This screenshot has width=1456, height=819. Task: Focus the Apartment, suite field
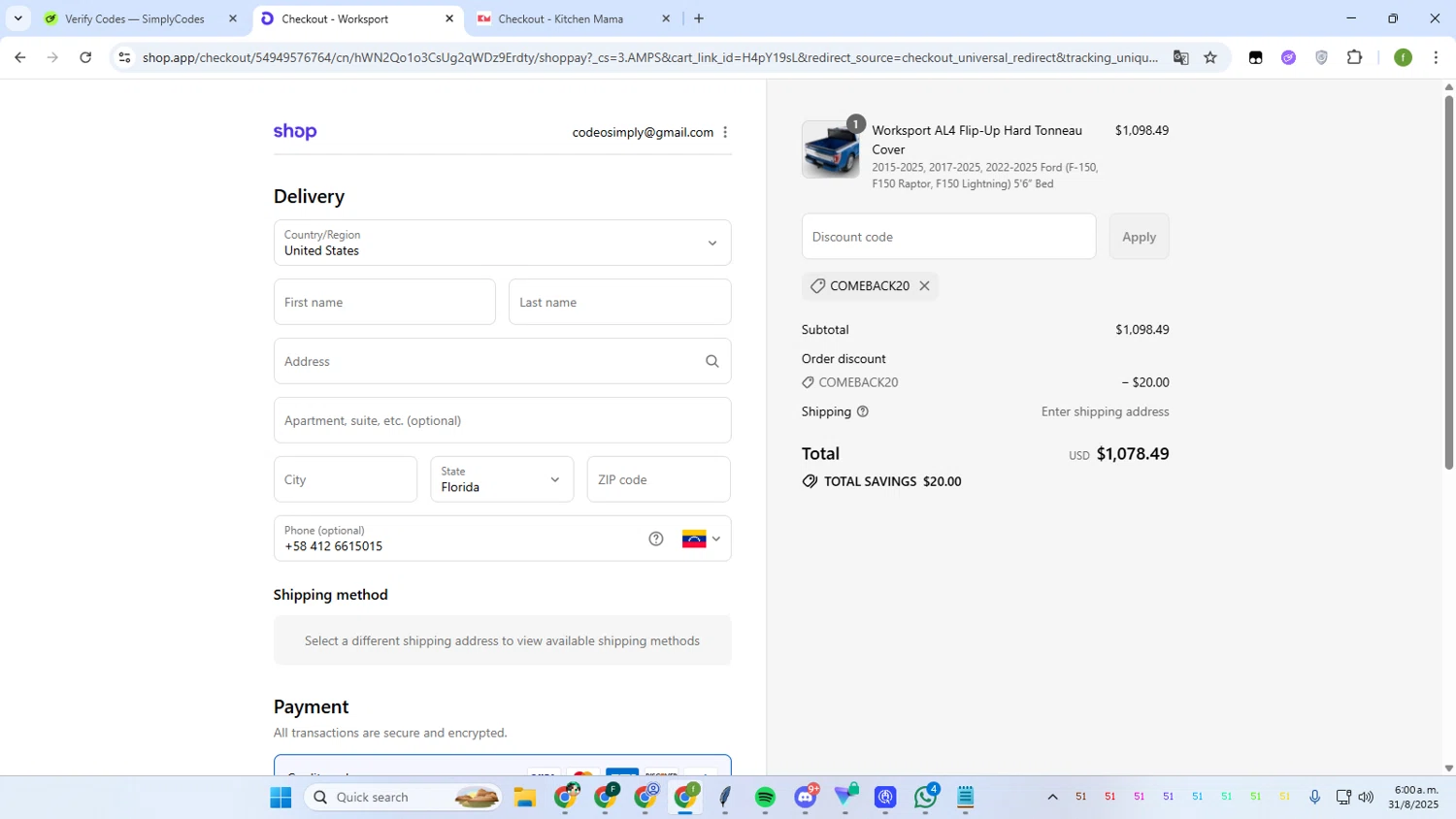click(x=502, y=420)
